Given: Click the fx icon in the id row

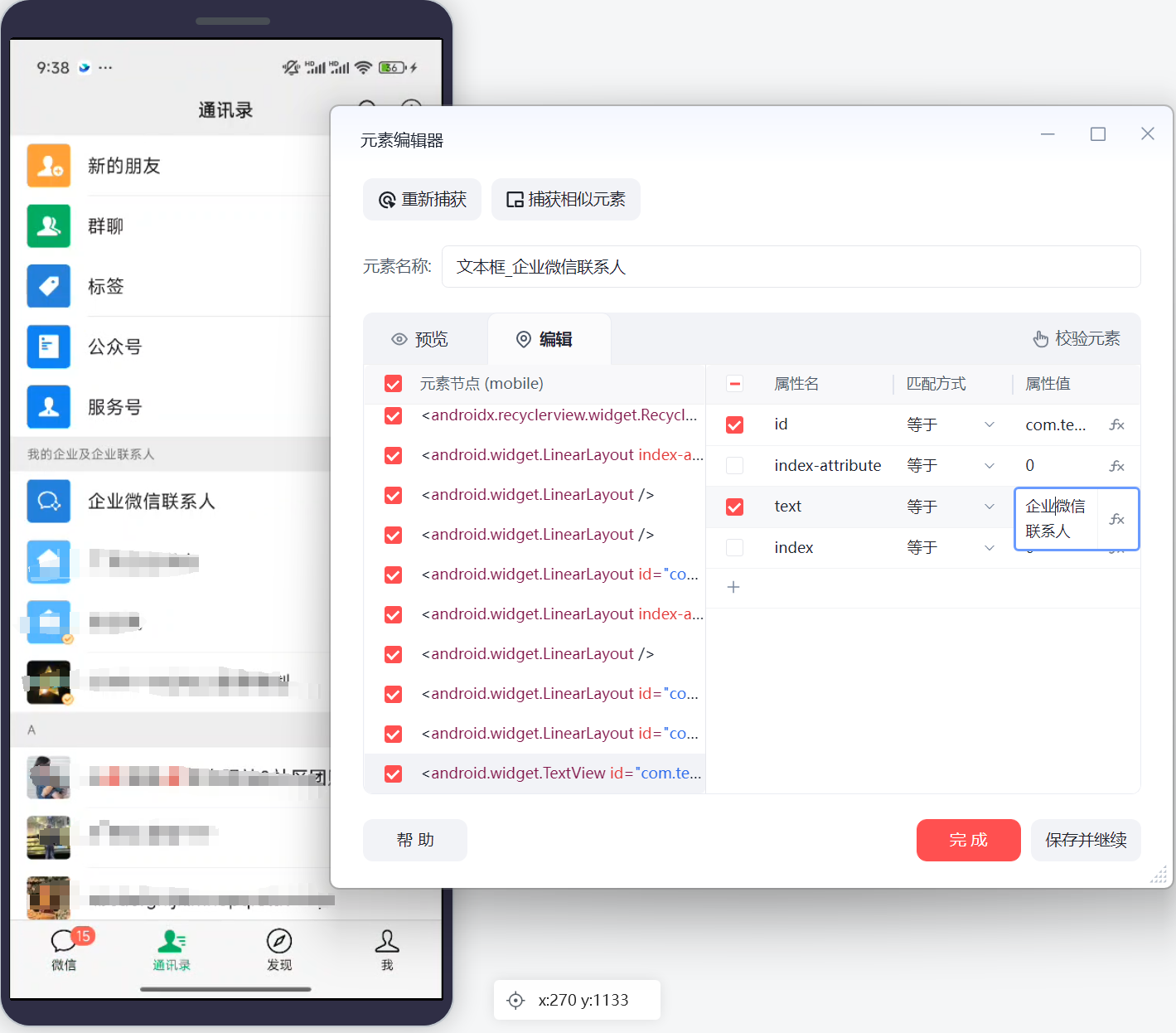Looking at the screenshot, I should [1116, 424].
